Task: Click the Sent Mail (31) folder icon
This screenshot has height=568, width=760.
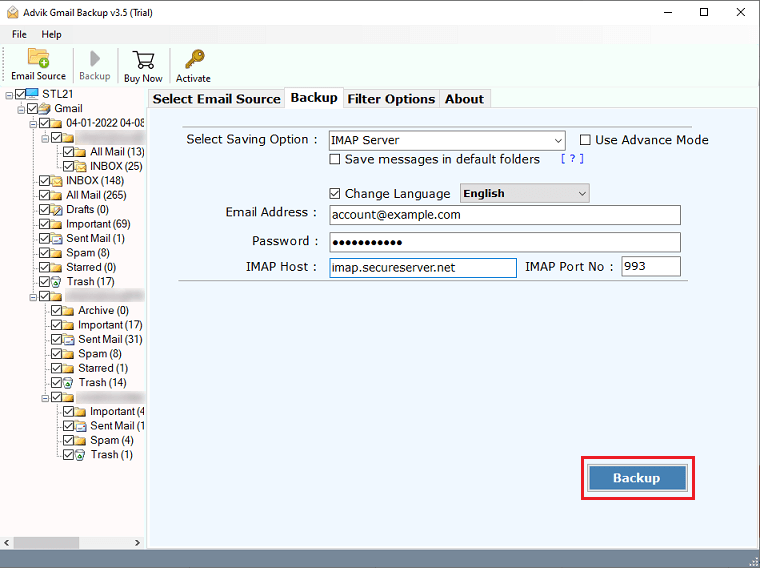Action: (x=68, y=339)
